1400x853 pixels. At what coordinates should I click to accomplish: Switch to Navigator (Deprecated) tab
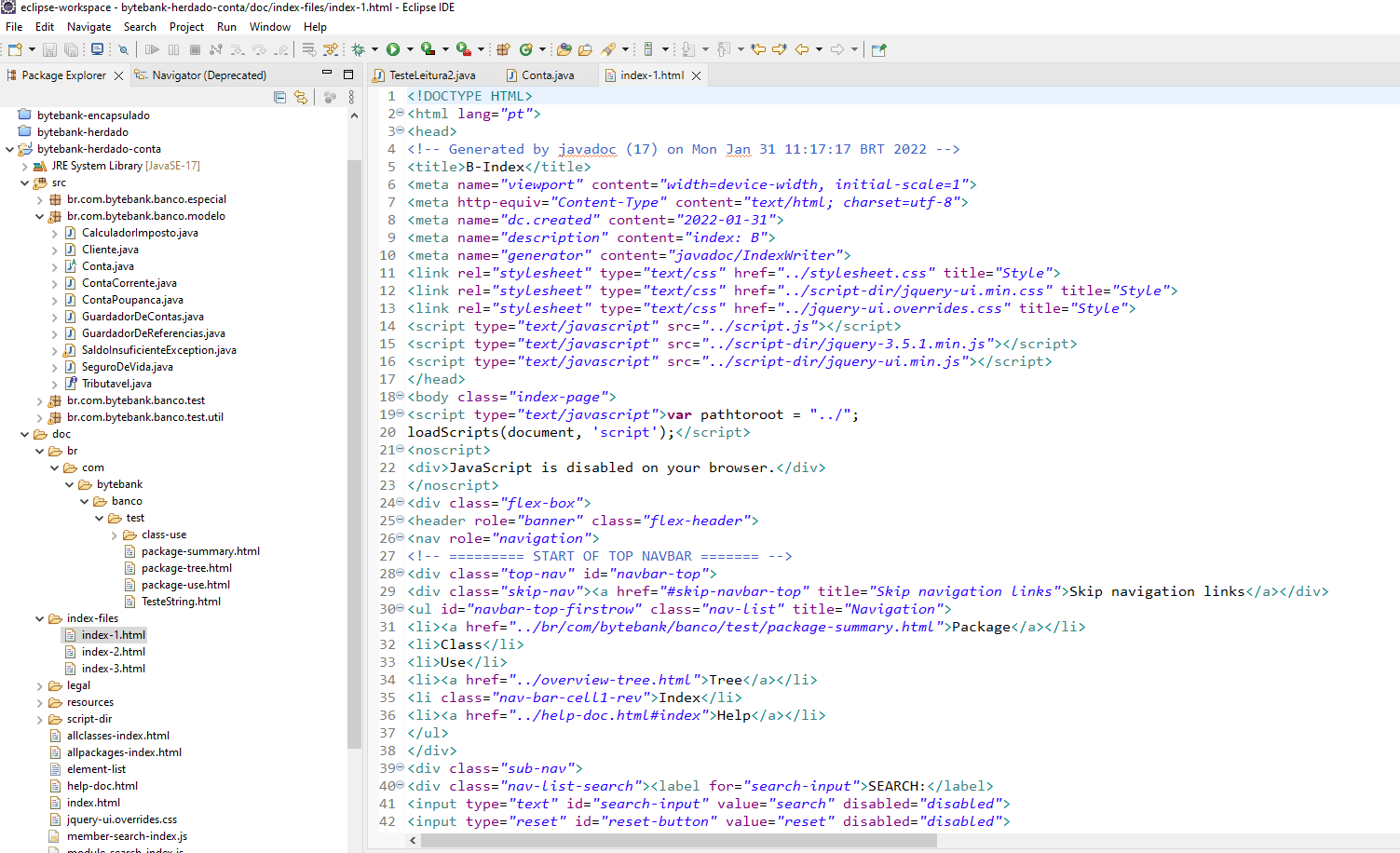point(200,75)
